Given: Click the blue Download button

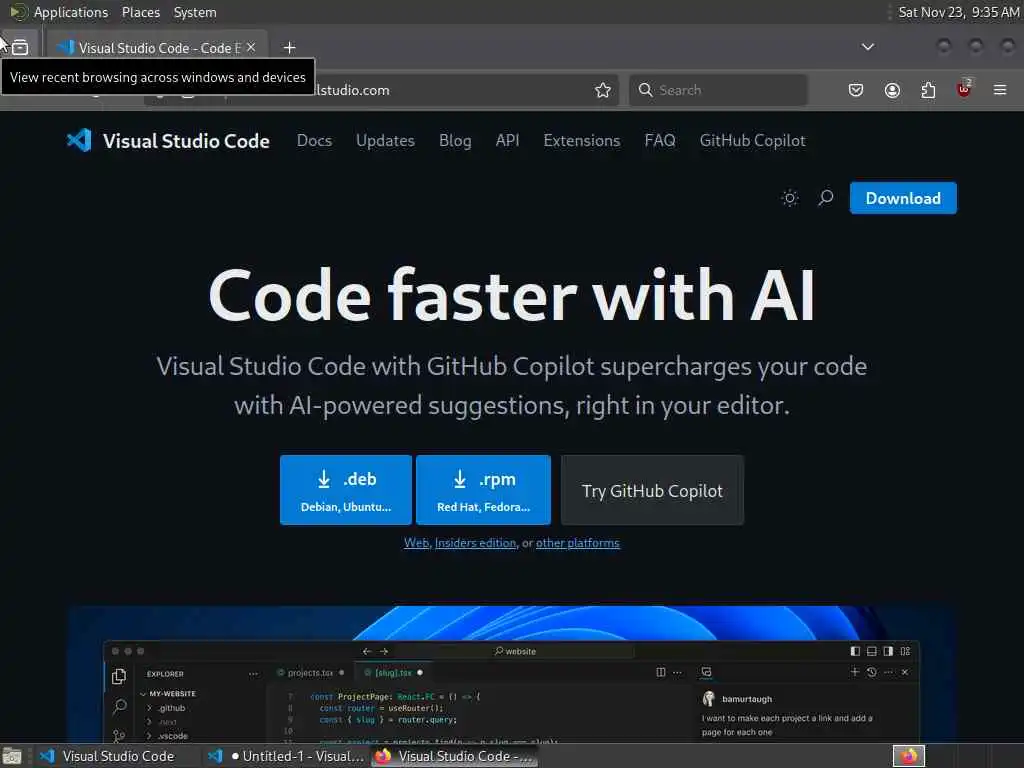Looking at the screenshot, I should (903, 198).
